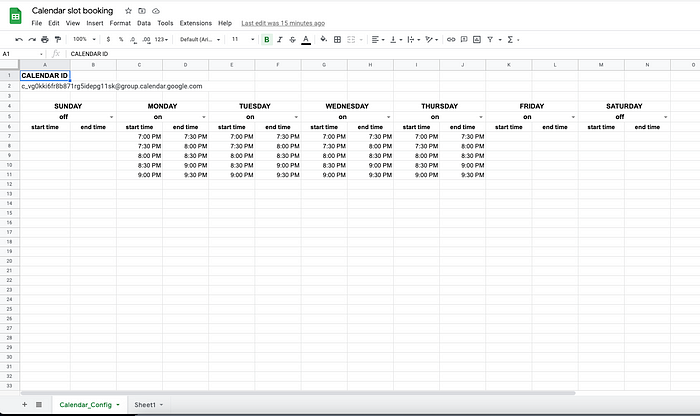Open text wrapping options
700x416 pixels.
pos(413,40)
